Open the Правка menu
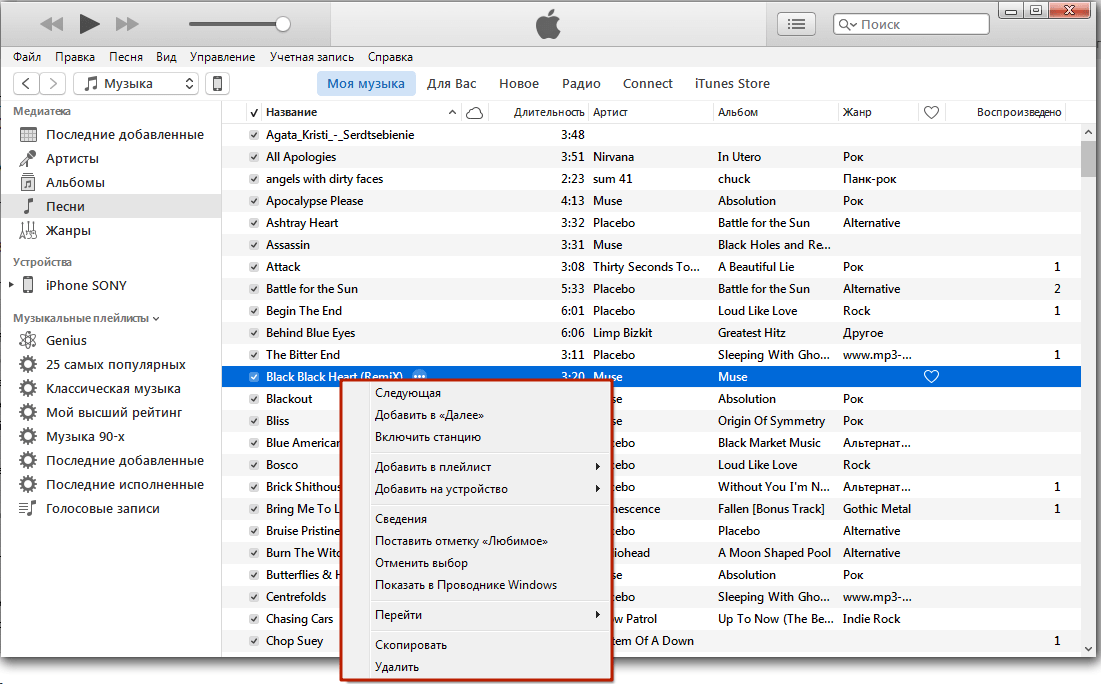Image resolution: width=1101 pixels, height=684 pixels. tap(75, 57)
